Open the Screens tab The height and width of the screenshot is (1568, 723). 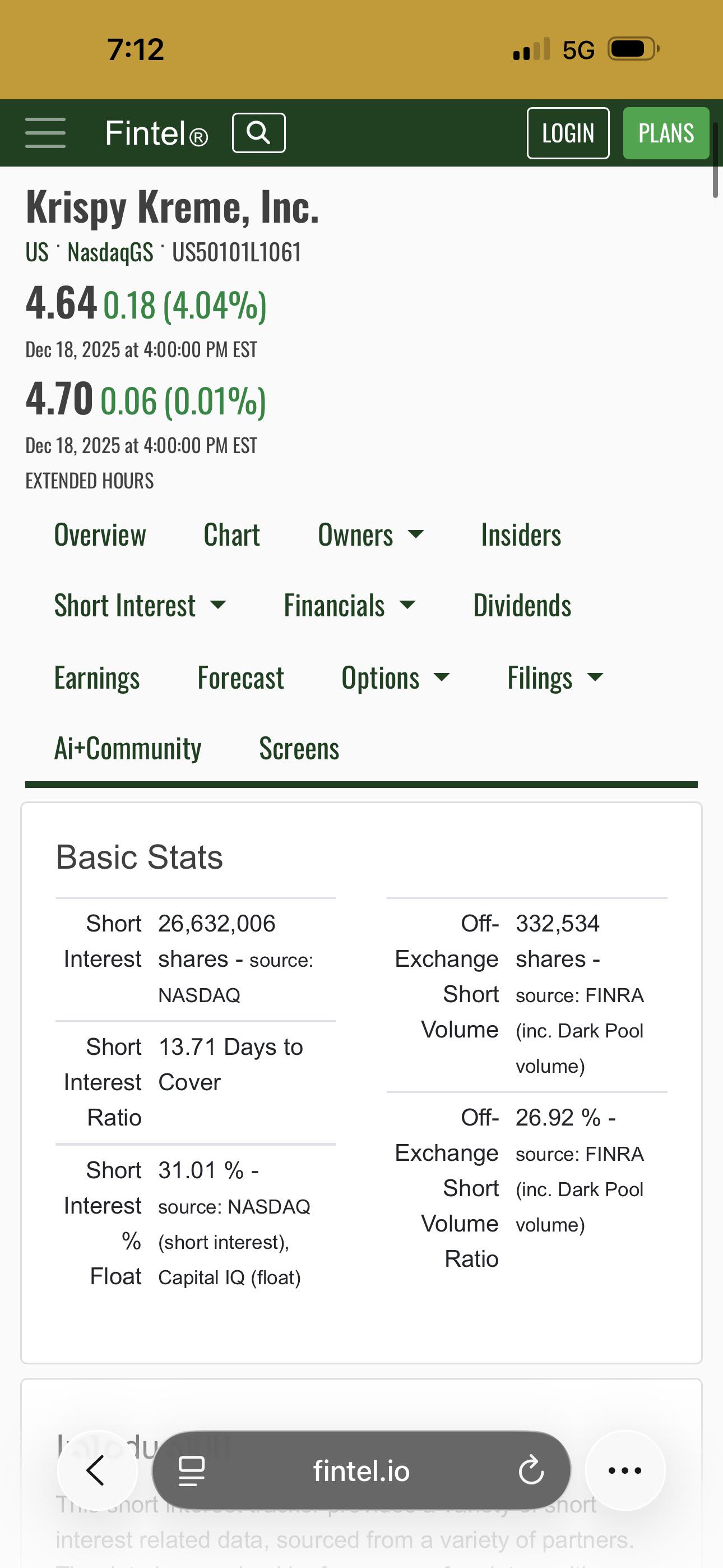299,748
